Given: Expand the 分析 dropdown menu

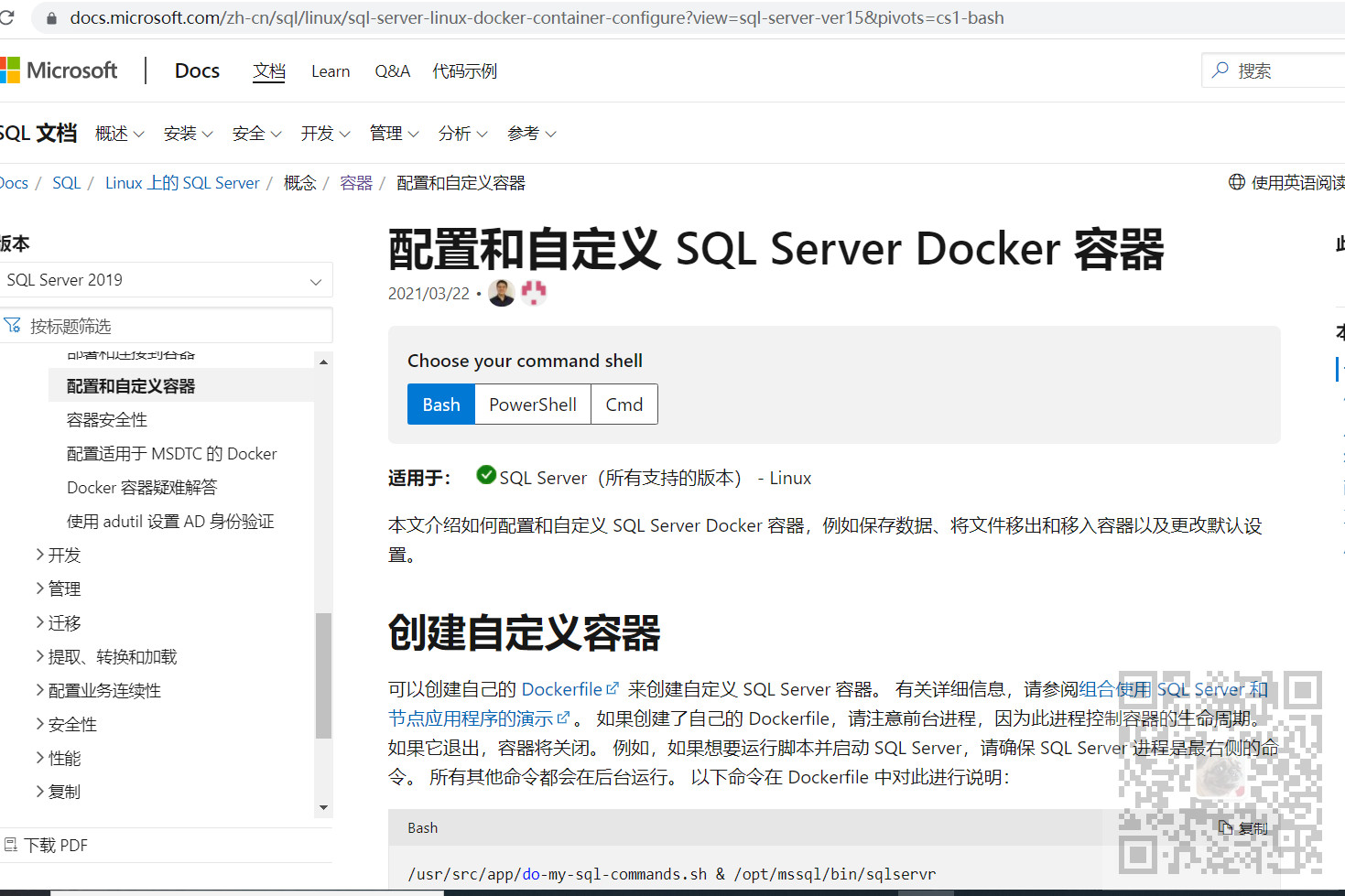Looking at the screenshot, I should click(463, 134).
